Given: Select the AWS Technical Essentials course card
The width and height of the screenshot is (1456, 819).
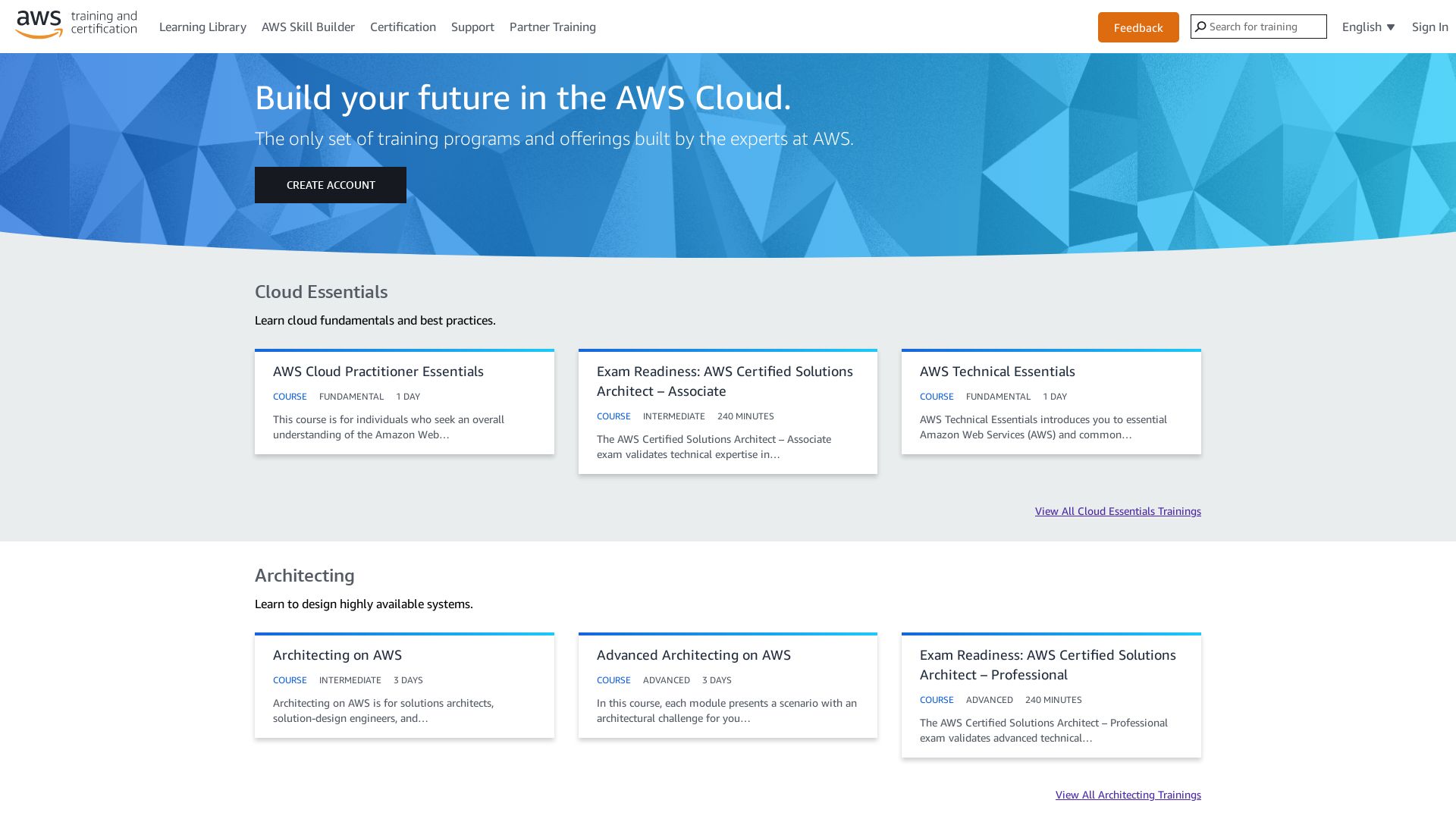Looking at the screenshot, I should [1050, 401].
